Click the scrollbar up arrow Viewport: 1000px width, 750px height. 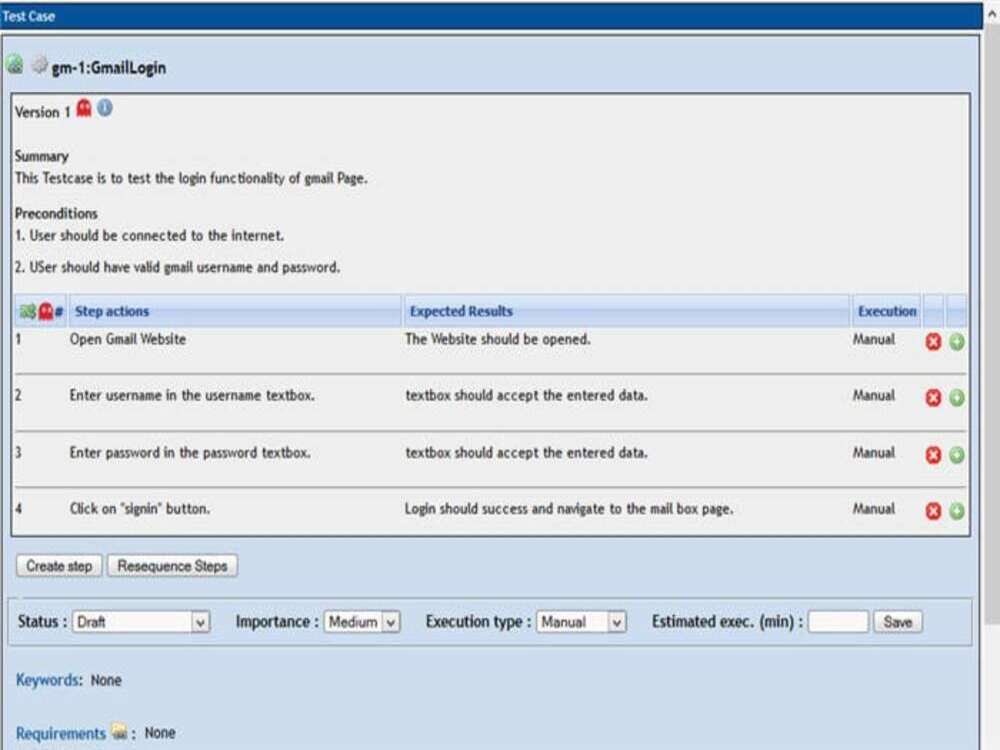992,13
